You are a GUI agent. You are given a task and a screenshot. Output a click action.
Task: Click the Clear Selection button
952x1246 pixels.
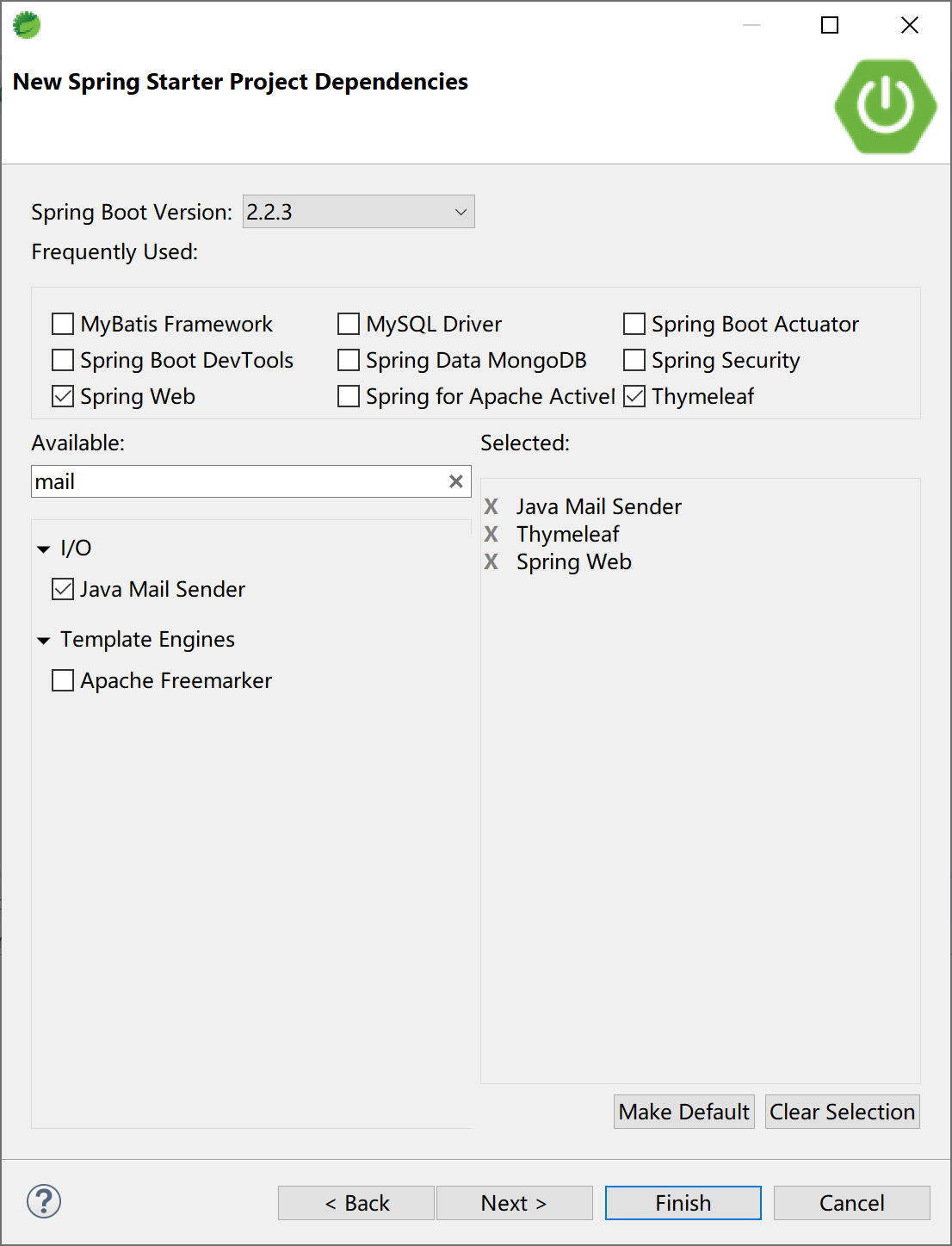click(x=842, y=1112)
